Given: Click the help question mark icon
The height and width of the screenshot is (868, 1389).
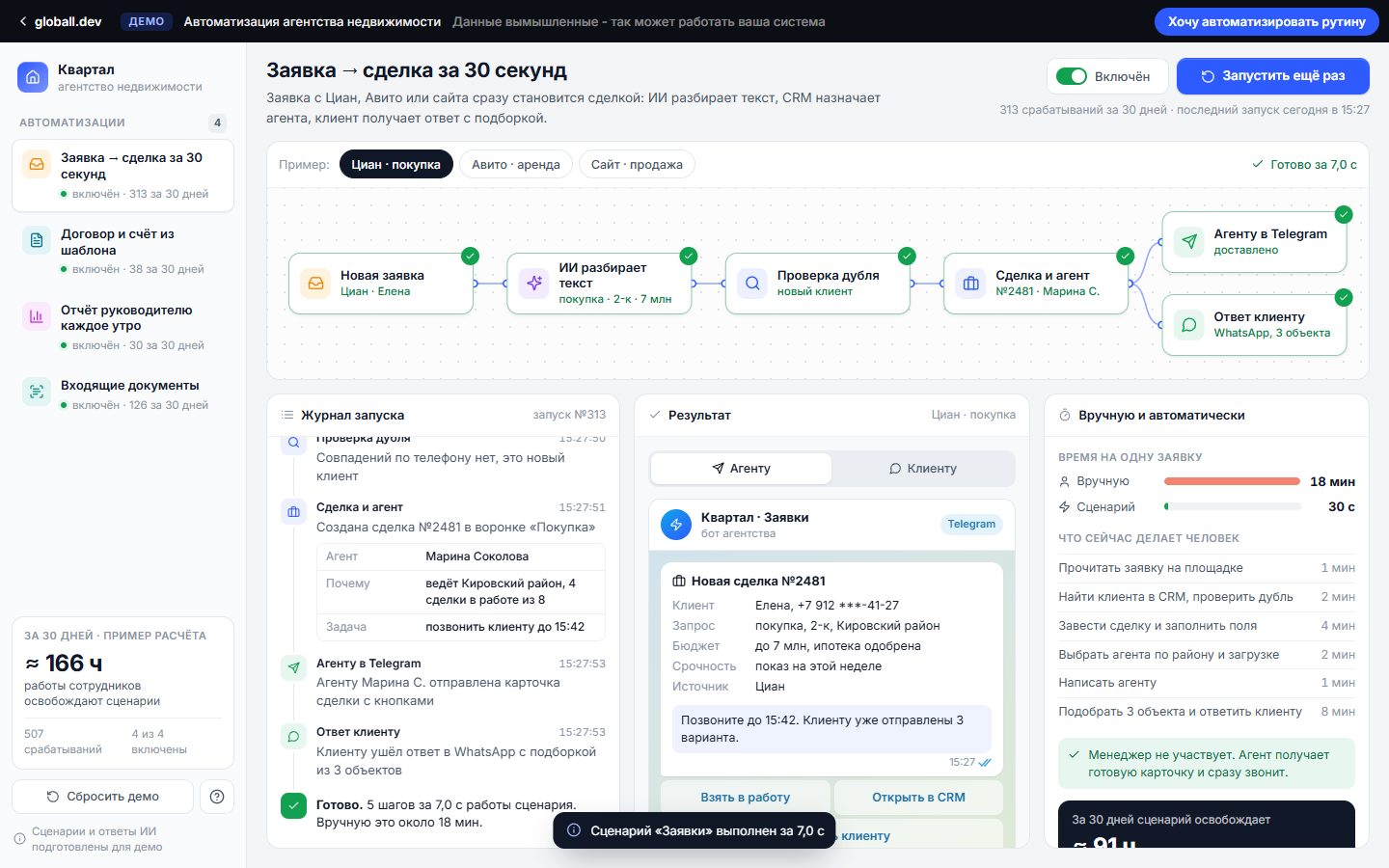Looking at the screenshot, I should click(217, 797).
